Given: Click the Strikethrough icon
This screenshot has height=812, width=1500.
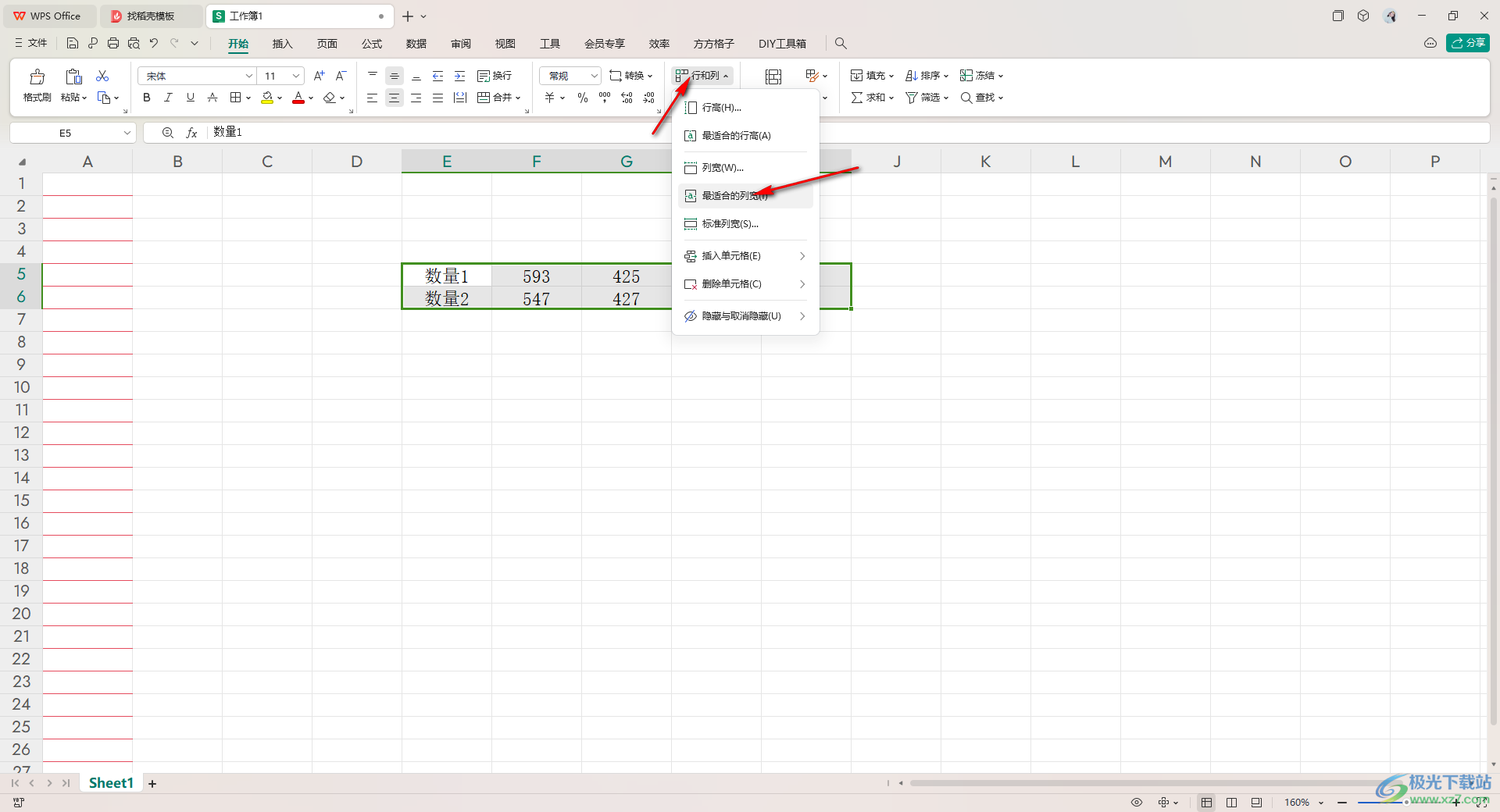Looking at the screenshot, I should pos(212,98).
